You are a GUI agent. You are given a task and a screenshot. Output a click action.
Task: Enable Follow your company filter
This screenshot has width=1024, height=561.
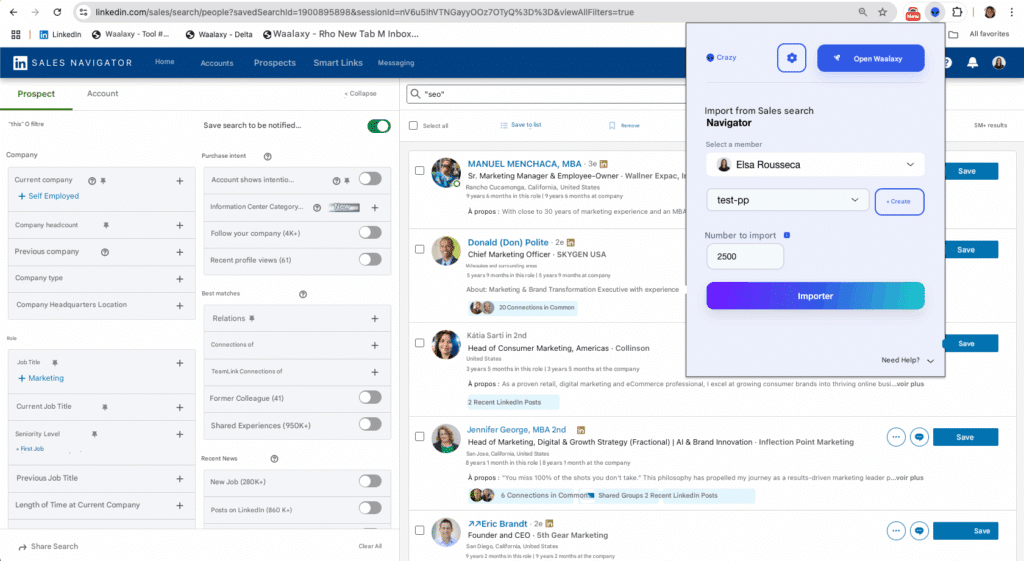coord(370,232)
